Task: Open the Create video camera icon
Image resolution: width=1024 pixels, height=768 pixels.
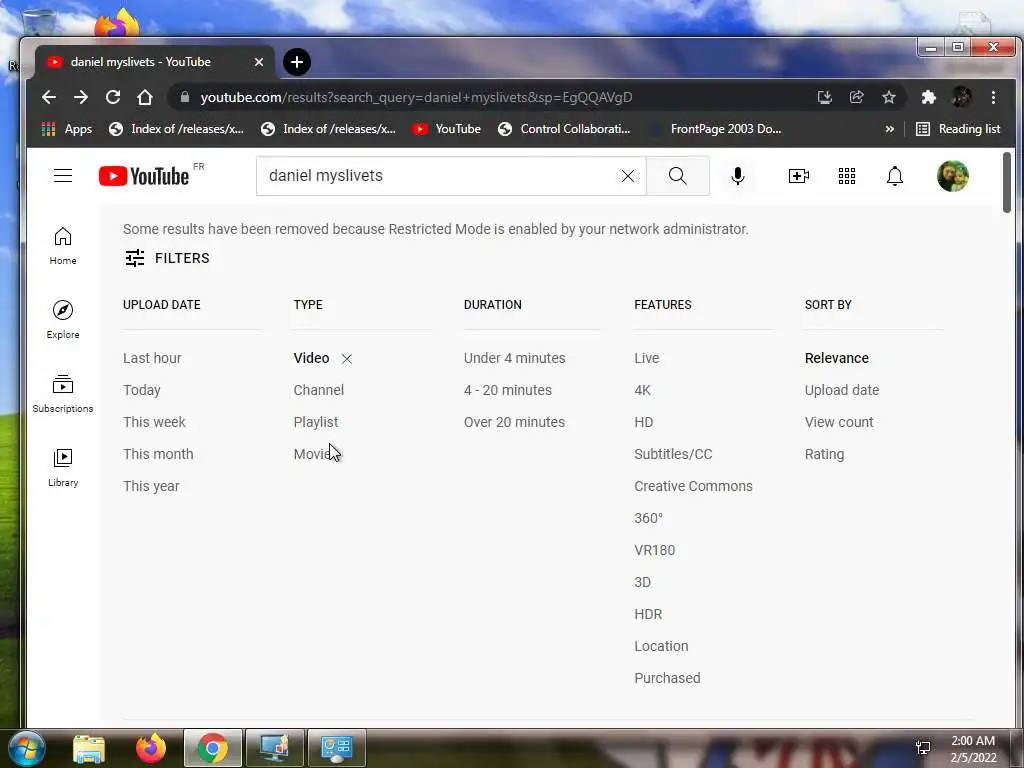Action: [x=798, y=176]
